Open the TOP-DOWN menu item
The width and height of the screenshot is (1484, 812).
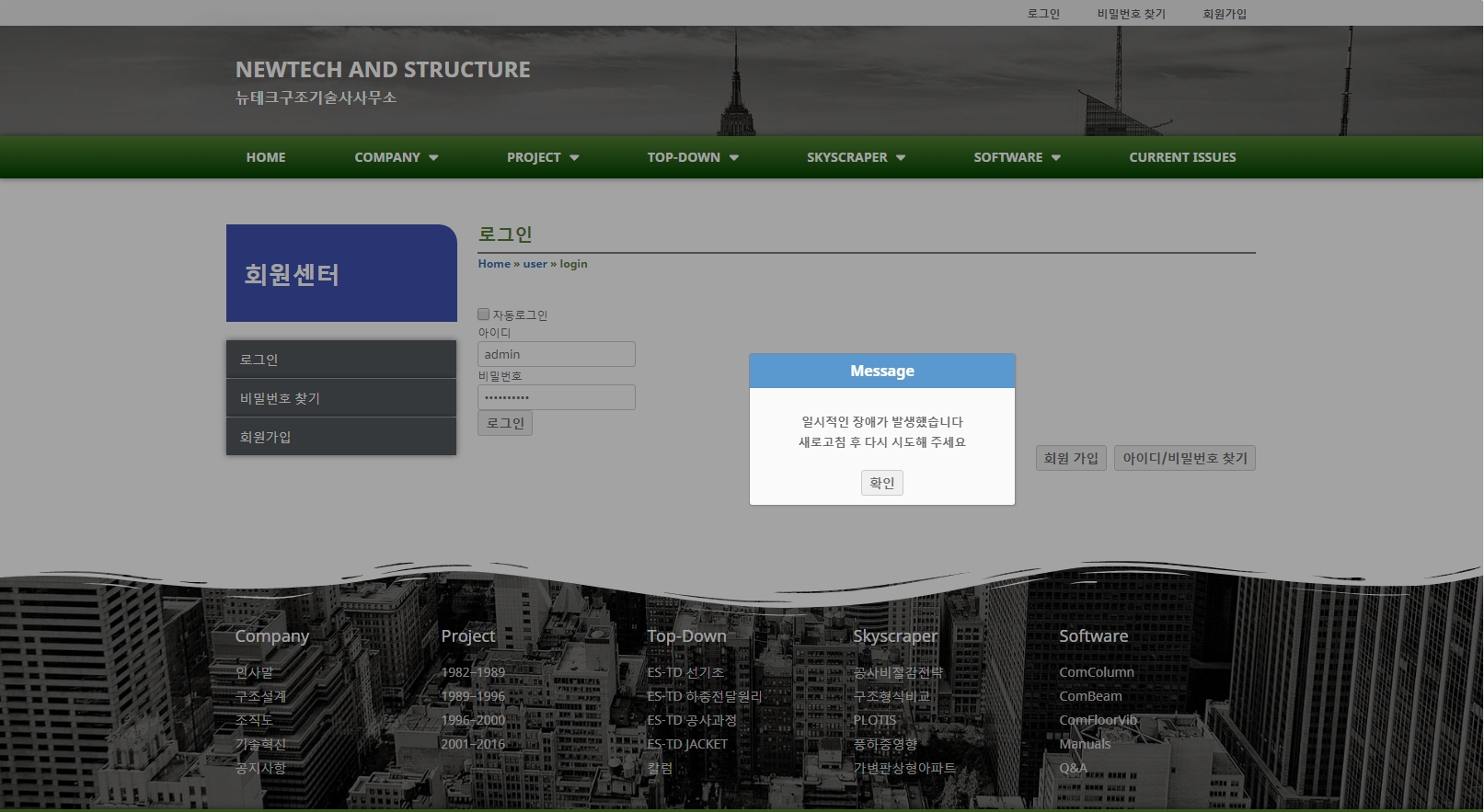point(684,157)
